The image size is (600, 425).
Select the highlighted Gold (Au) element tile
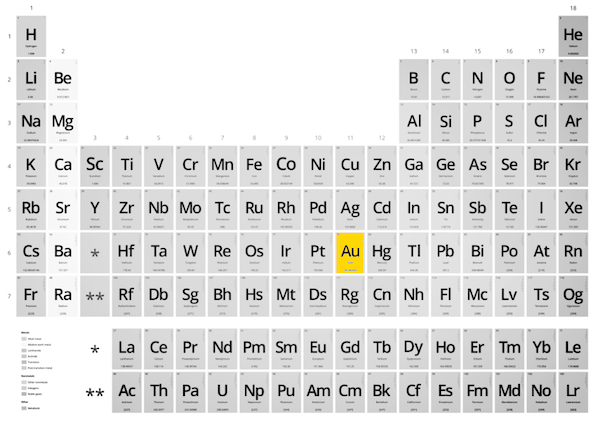(350, 254)
